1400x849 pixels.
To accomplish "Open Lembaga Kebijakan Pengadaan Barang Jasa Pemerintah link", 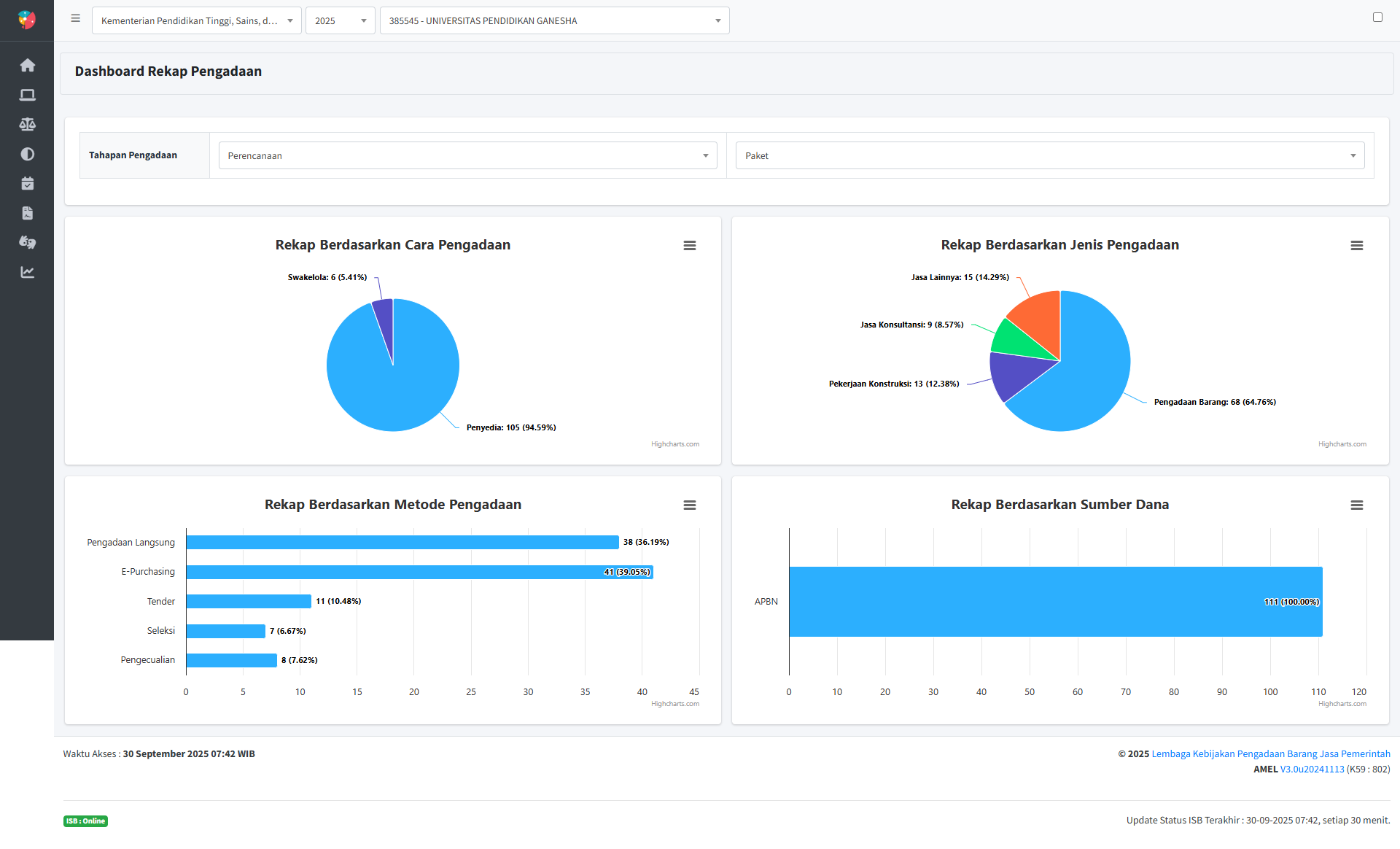I will coord(1270,753).
